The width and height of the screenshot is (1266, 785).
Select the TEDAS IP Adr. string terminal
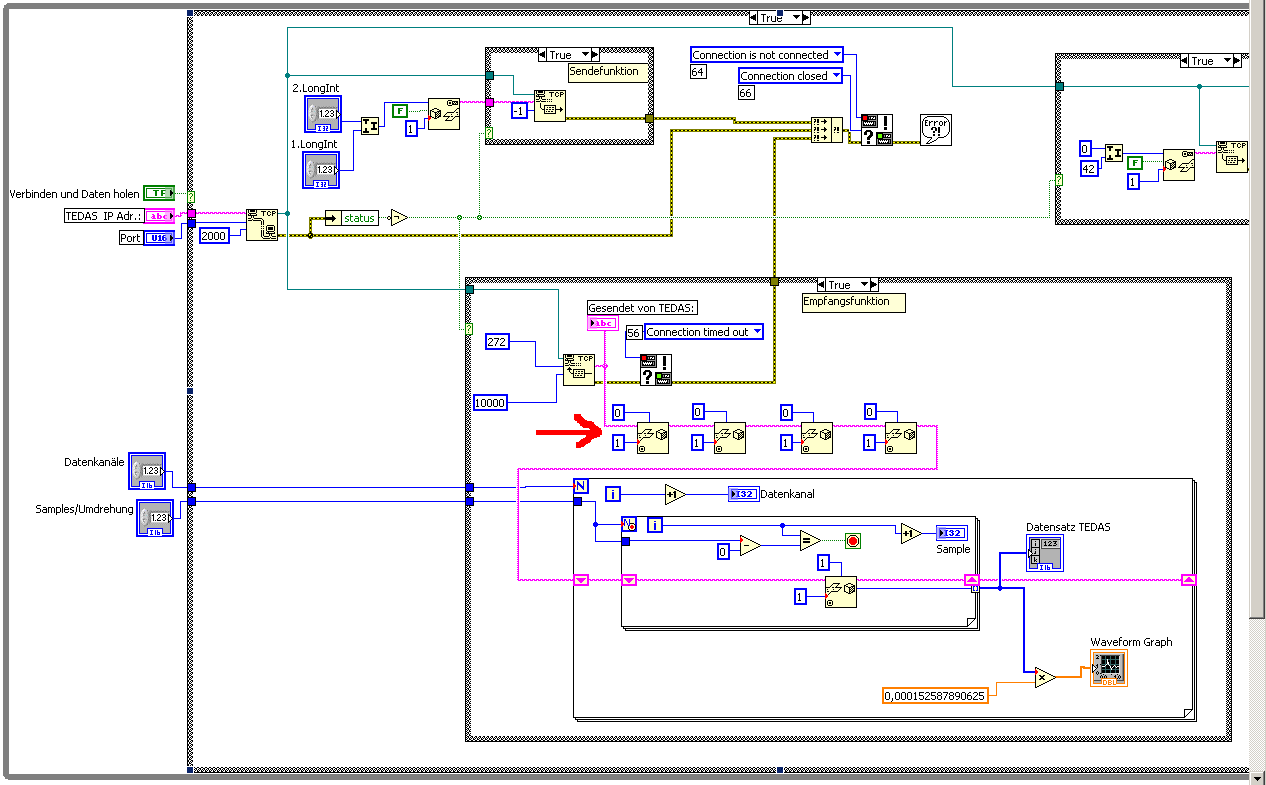click(160, 216)
